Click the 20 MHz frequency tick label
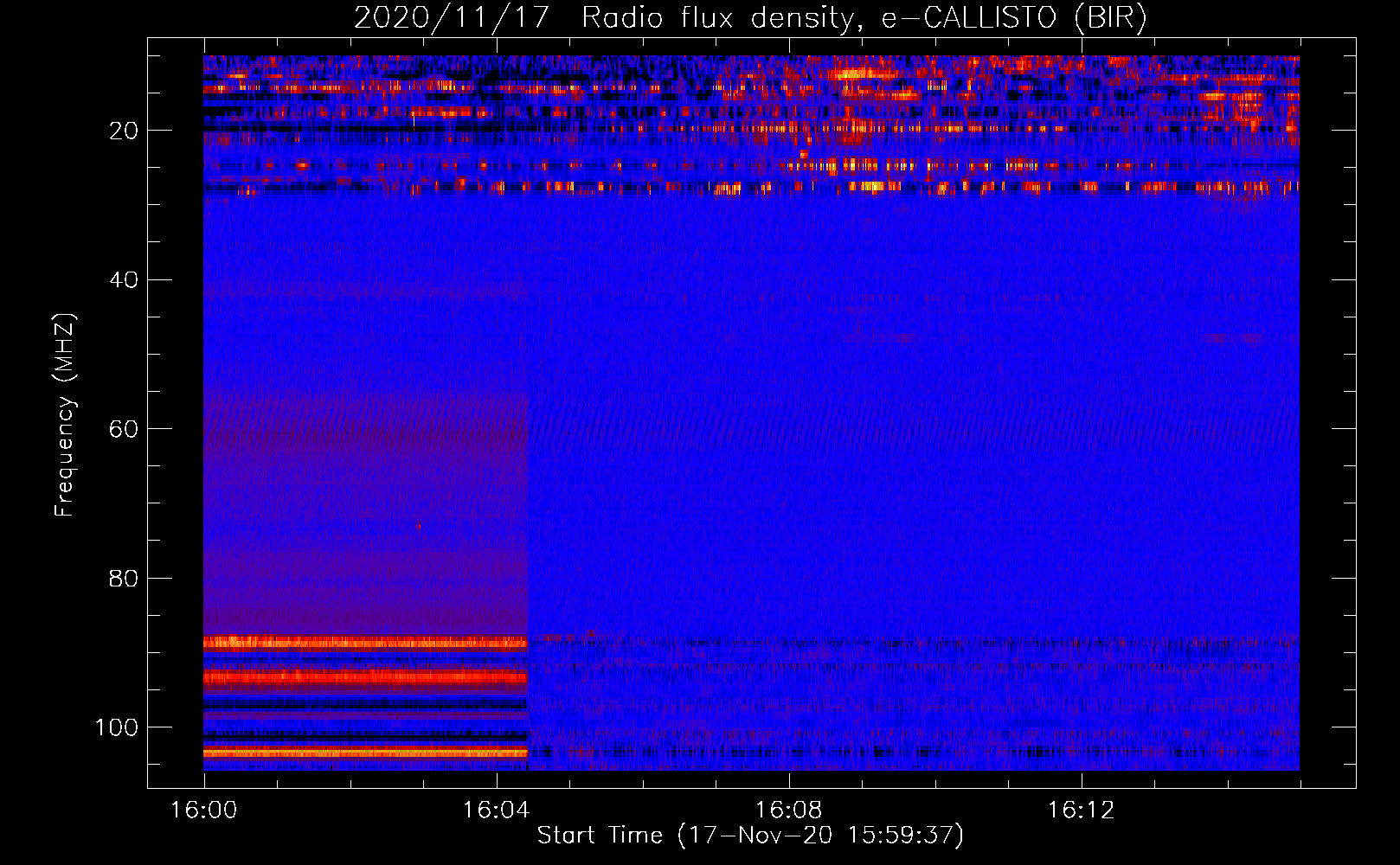 [124, 131]
